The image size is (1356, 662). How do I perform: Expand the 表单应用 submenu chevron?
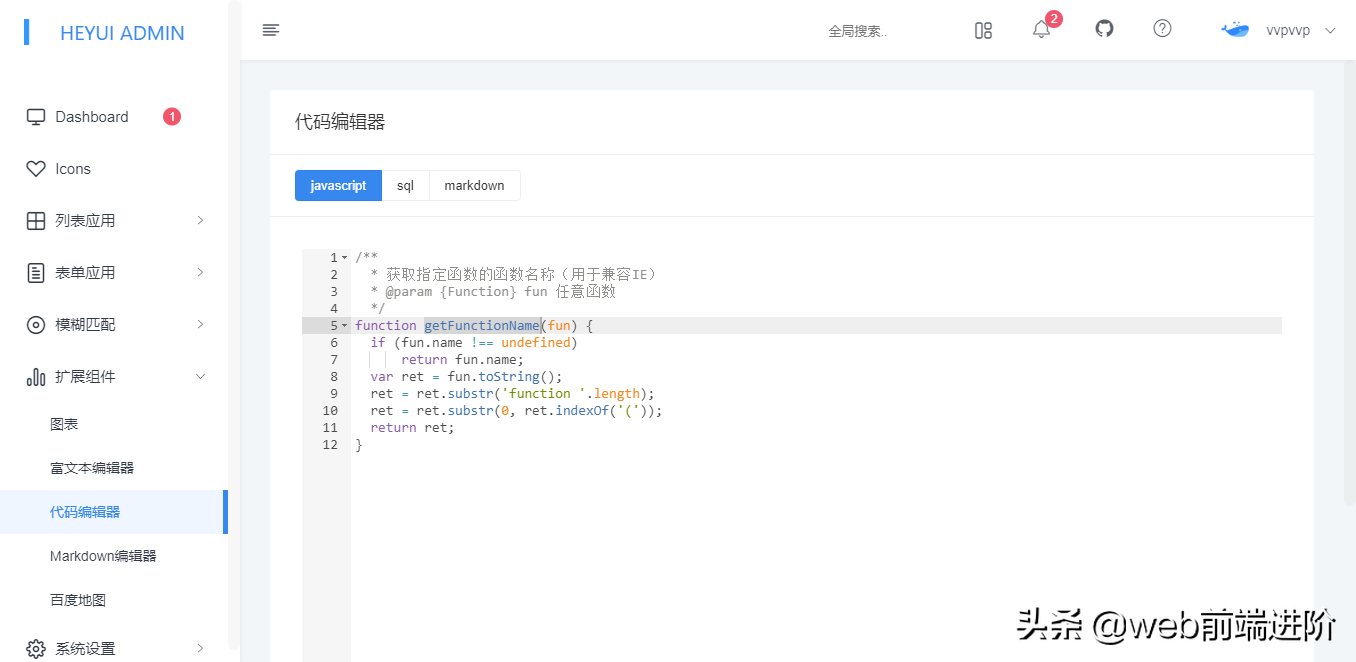(x=200, y=272)
